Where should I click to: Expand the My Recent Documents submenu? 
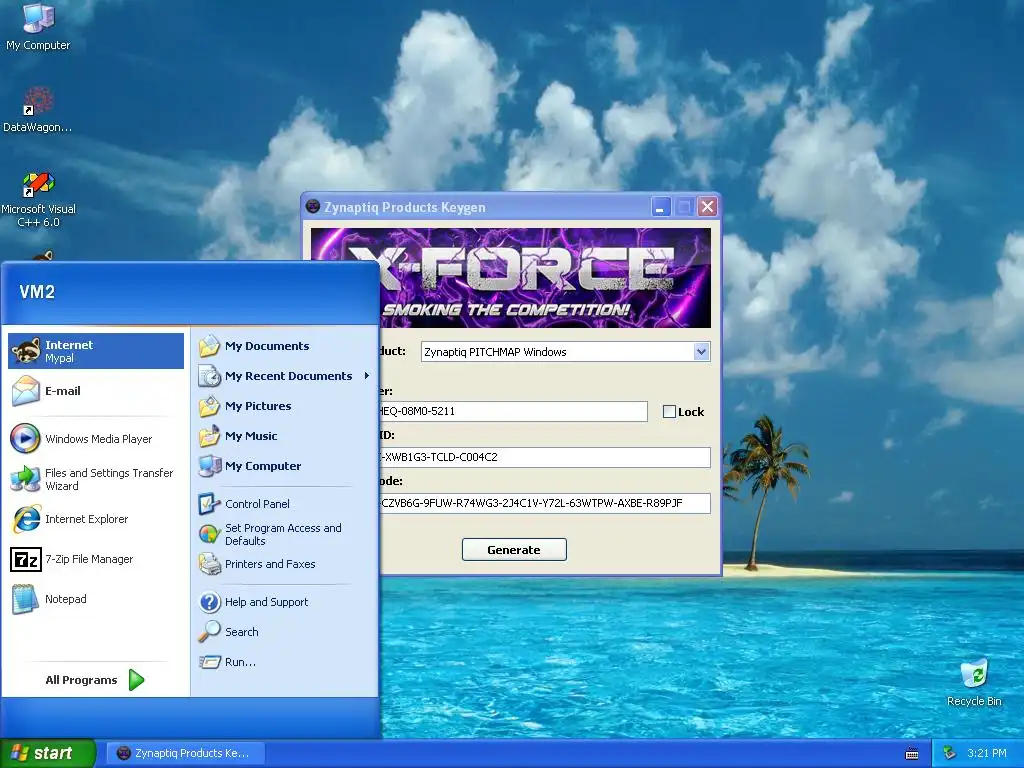coord(284,376)
